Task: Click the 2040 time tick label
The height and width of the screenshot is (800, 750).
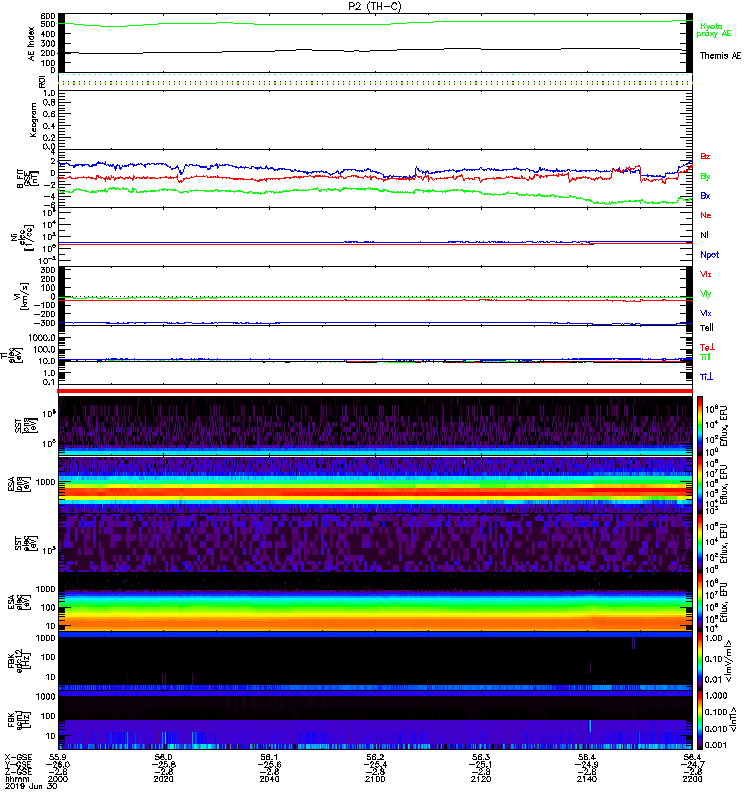Action: point(269,779)
